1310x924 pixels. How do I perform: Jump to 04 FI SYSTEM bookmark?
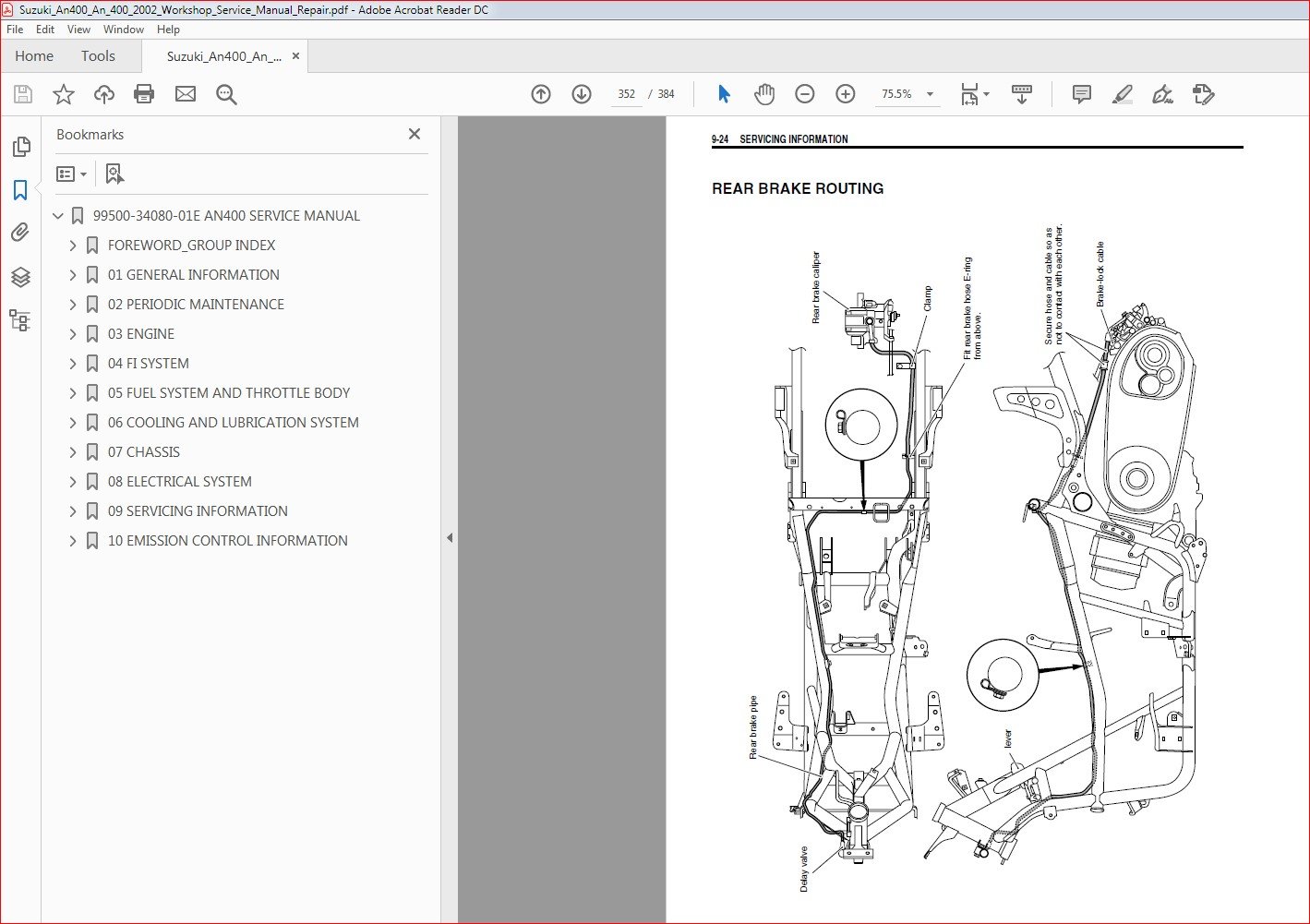click(x=149, y=364)
